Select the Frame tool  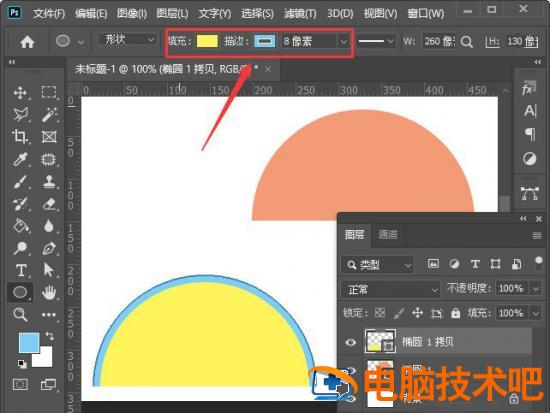point(49,136)
